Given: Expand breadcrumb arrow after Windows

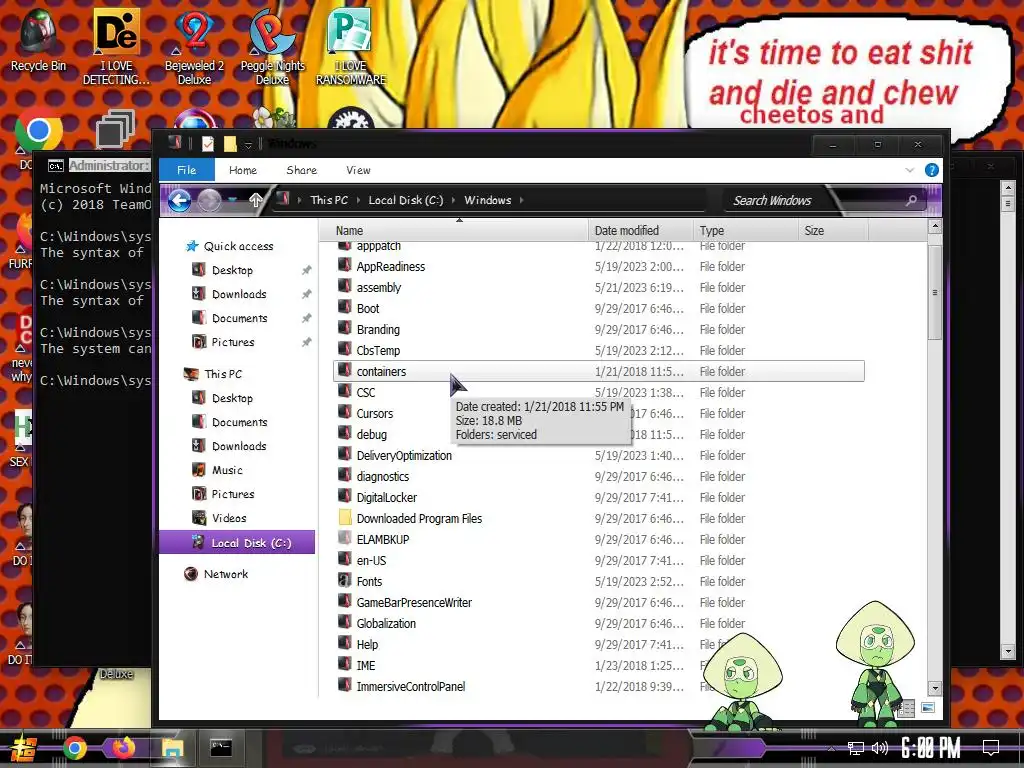Looking at the screenshot, I should pos(522,200).
